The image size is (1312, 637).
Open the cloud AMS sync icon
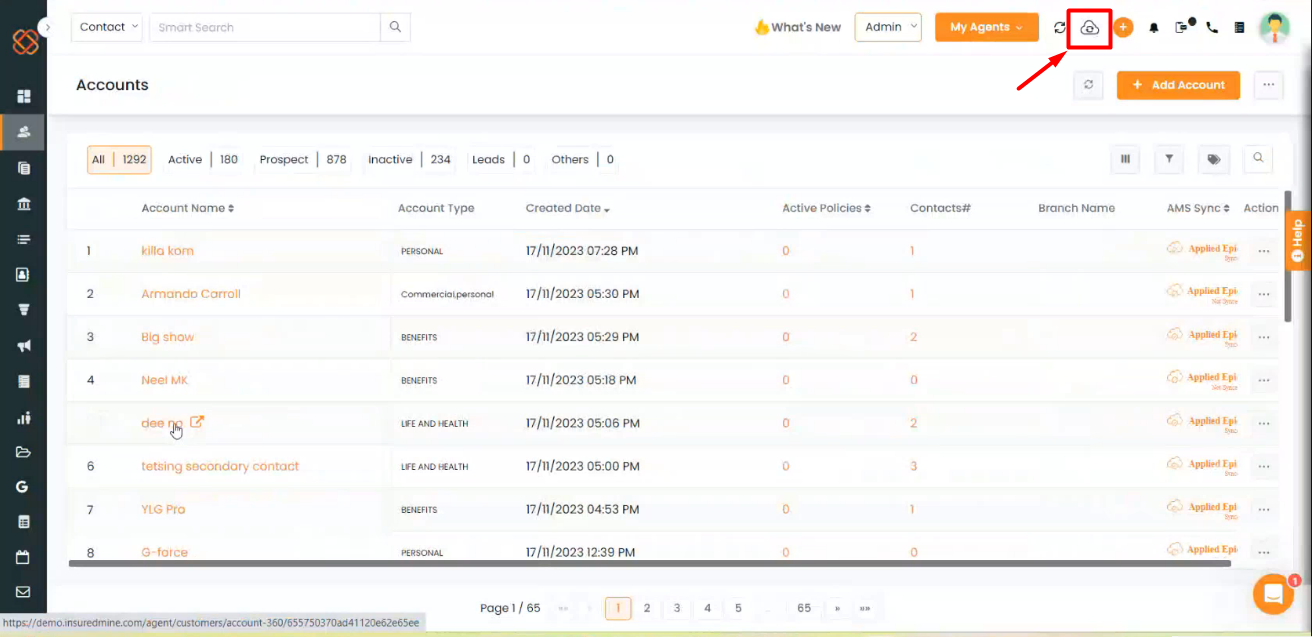click(1089, 27)
